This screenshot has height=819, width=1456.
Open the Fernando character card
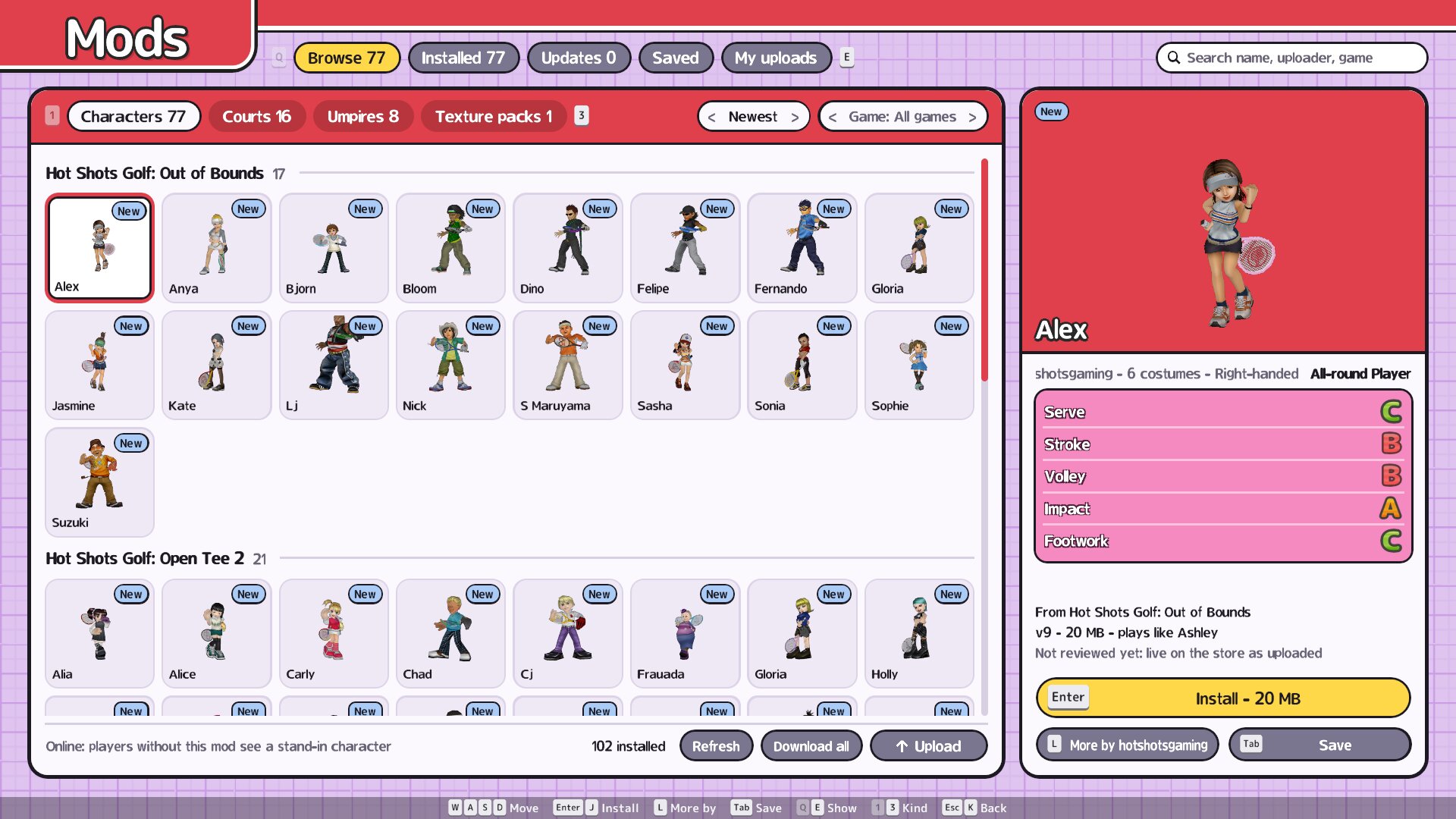(802, 248)
